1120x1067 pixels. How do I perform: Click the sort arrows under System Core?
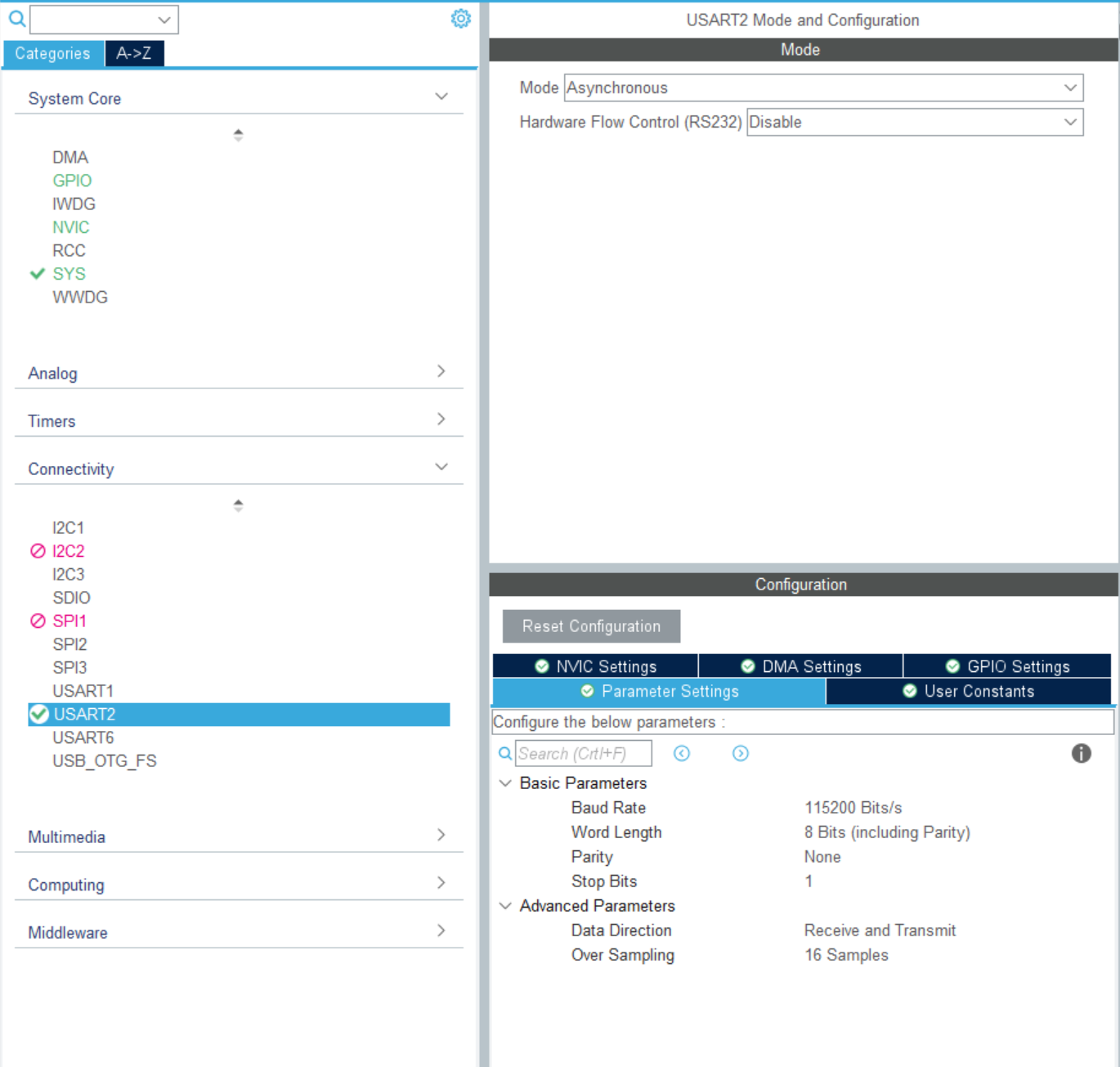(x=238, y=135)
